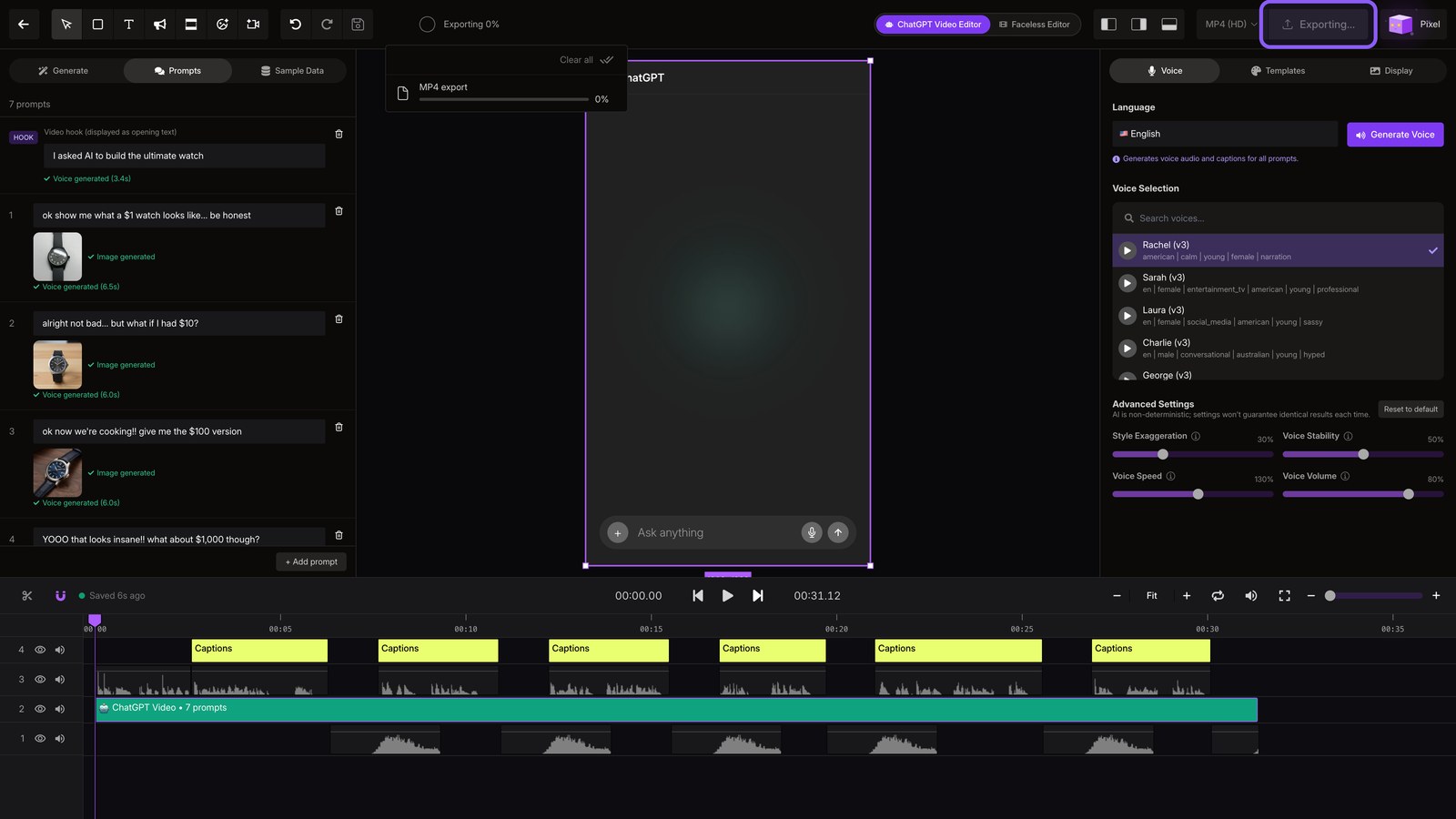Toggle visibility eye of track 4
Screen dimensions: 1456x819
(40, 650)
